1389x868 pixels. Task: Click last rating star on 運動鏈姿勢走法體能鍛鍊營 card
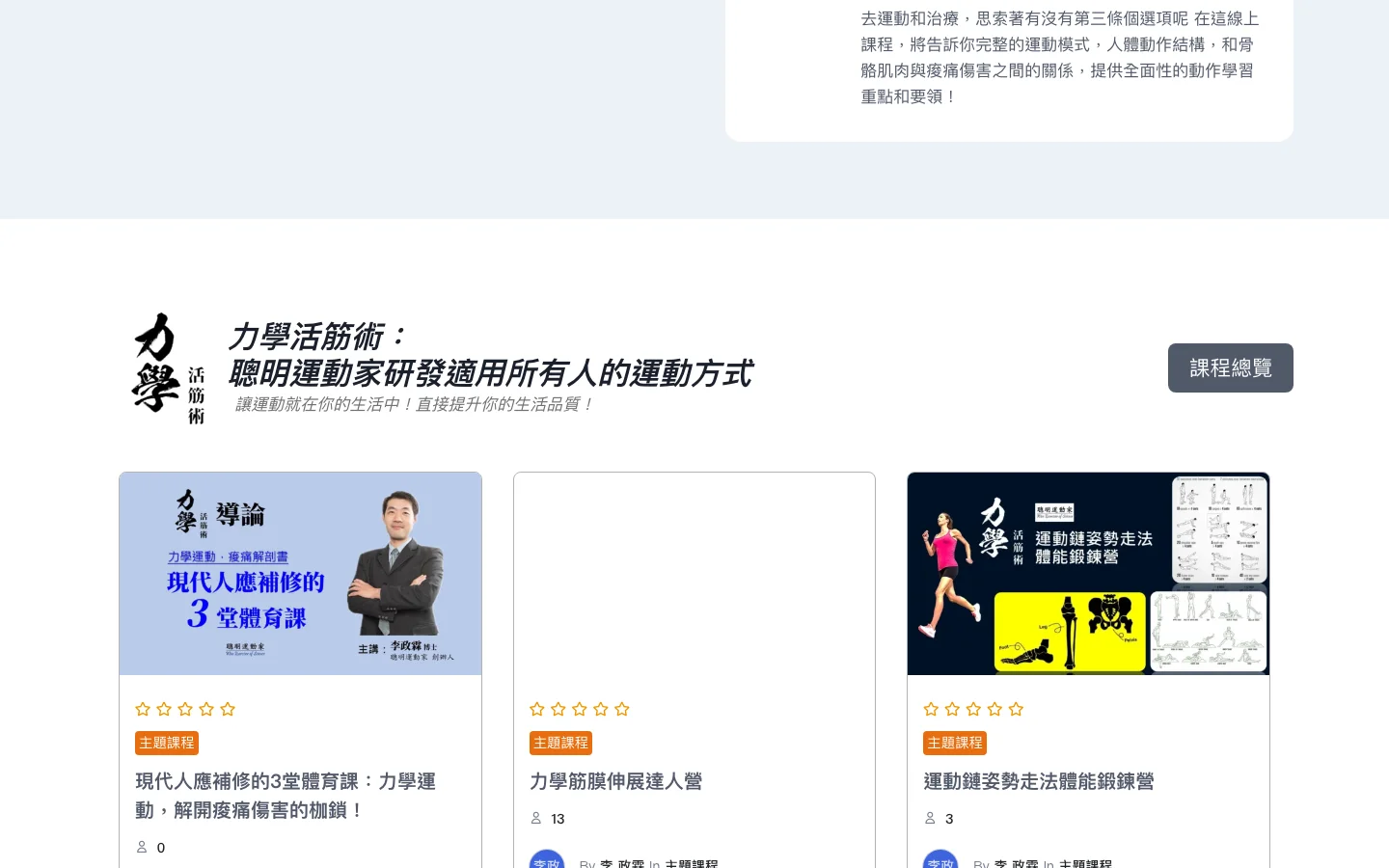pos(1016,709)
